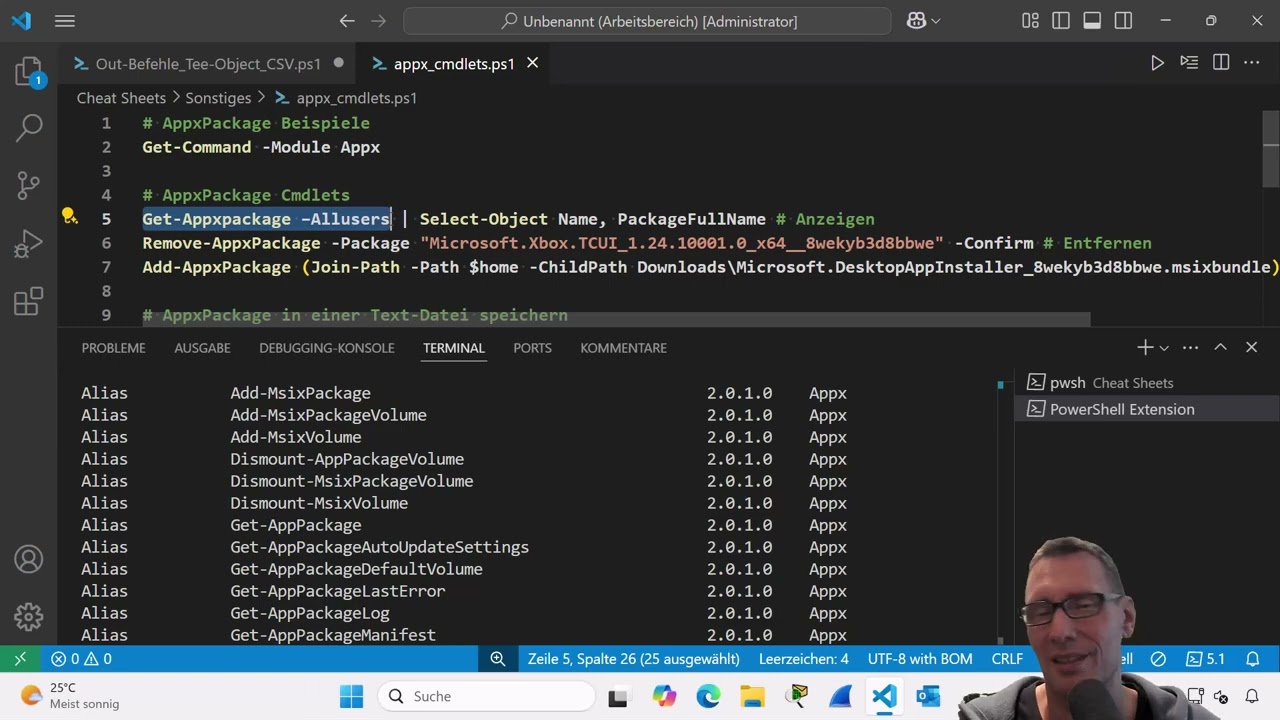Toggle the bottom panel visibility
Screen dimensions: 1280x720
click(1092, 21)
